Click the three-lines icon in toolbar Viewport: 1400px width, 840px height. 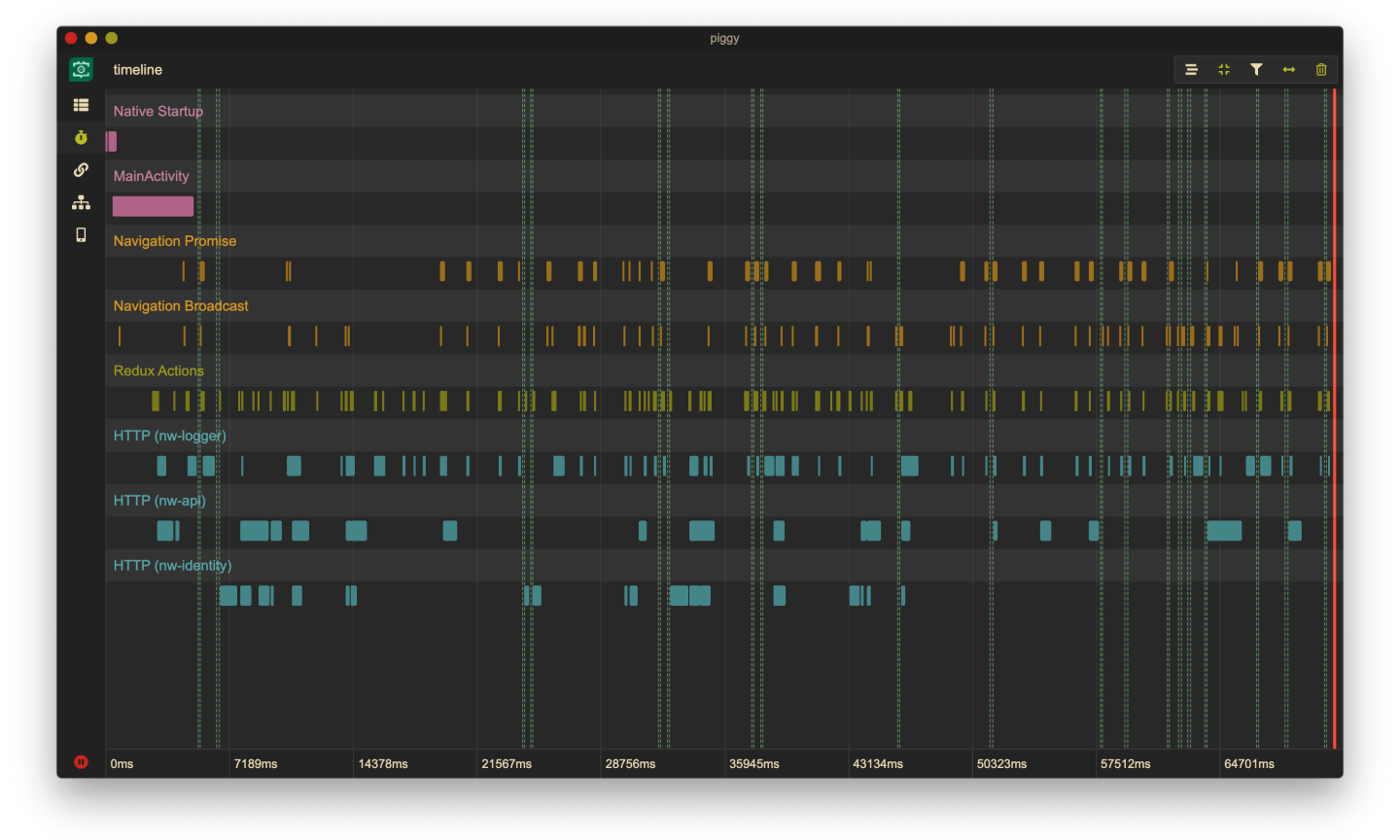(1191, 69)
